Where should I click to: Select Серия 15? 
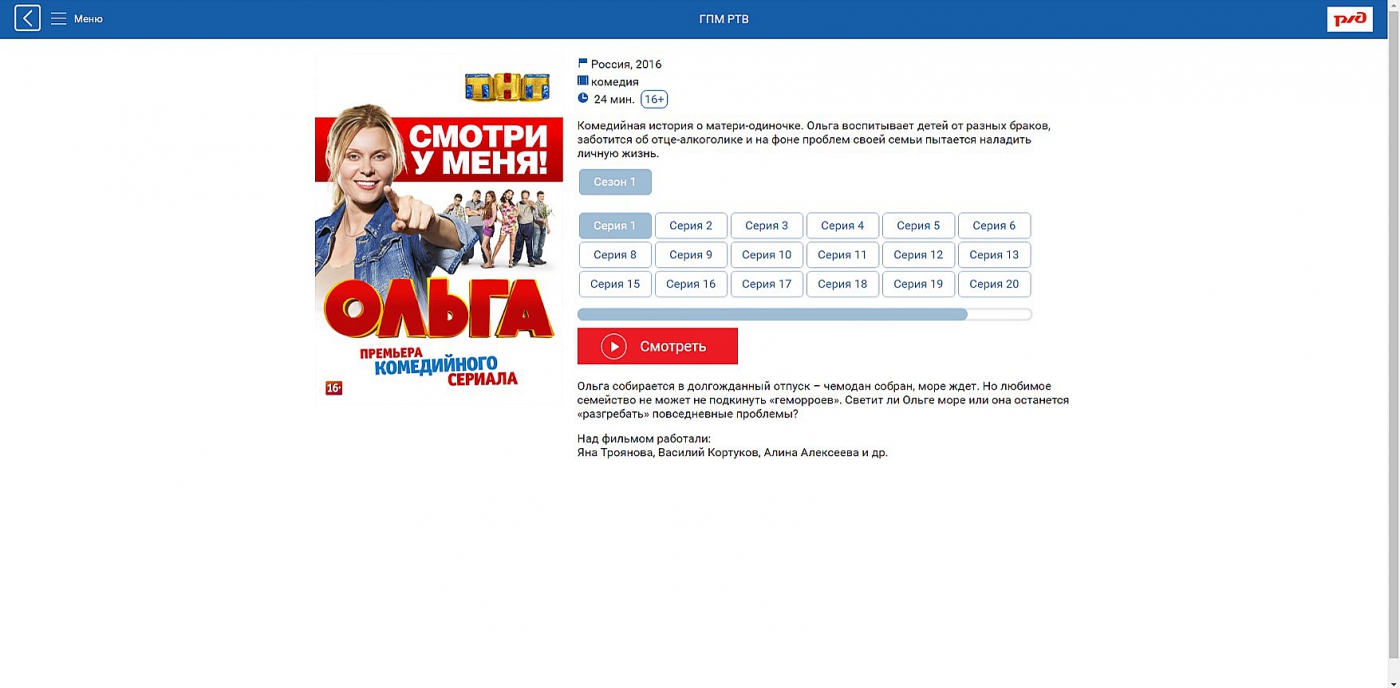point(615,284)
